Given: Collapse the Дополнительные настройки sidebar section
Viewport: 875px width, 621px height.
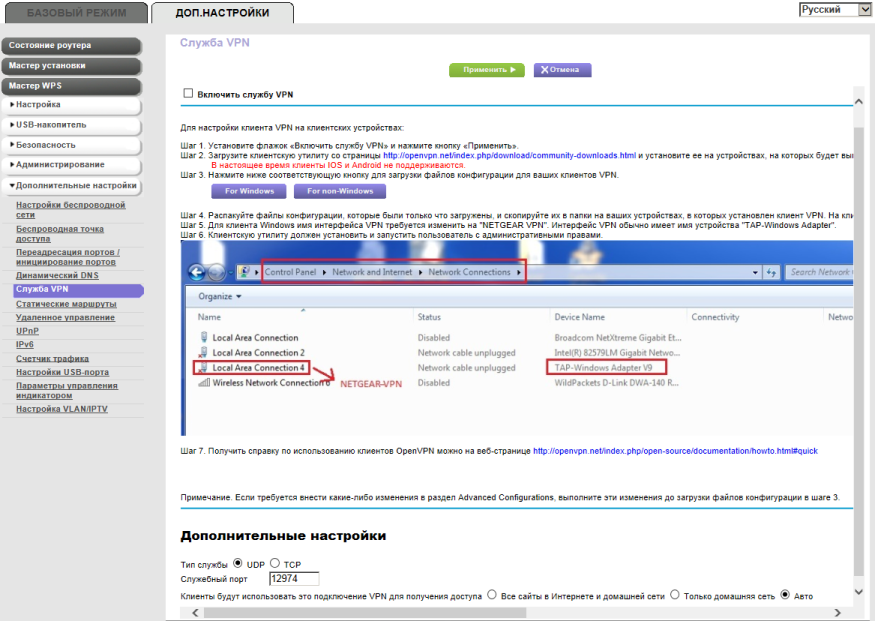Looking at the screenshot, I should point(71,185).
